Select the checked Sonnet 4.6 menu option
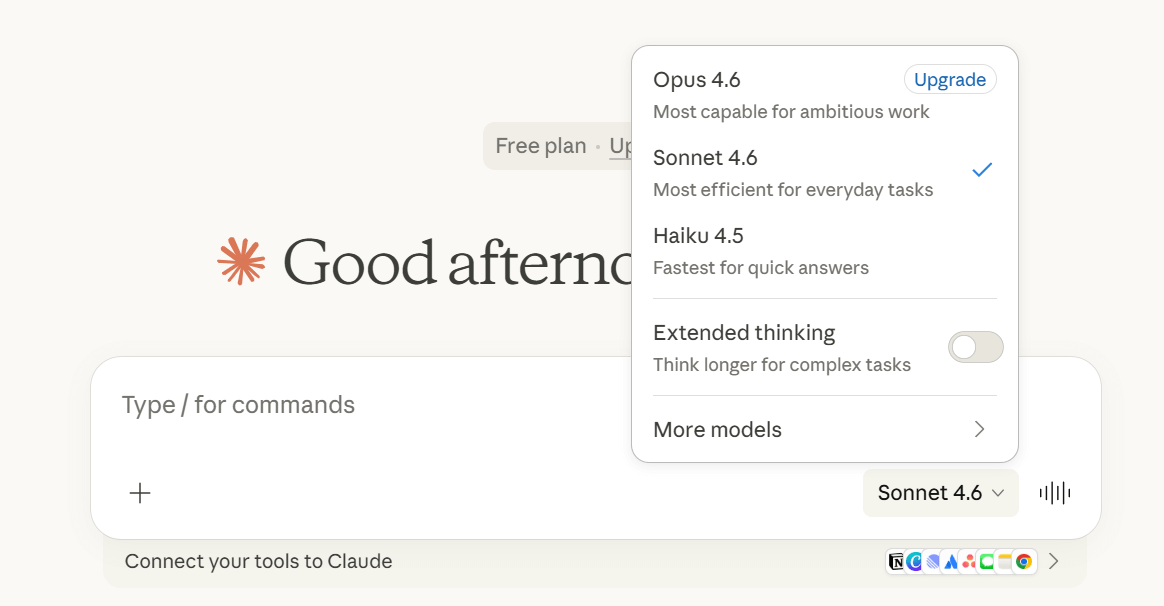Image resolution: width=1164 pixels, height=606 pixels. pyautogui.click(x=800, y=172)
